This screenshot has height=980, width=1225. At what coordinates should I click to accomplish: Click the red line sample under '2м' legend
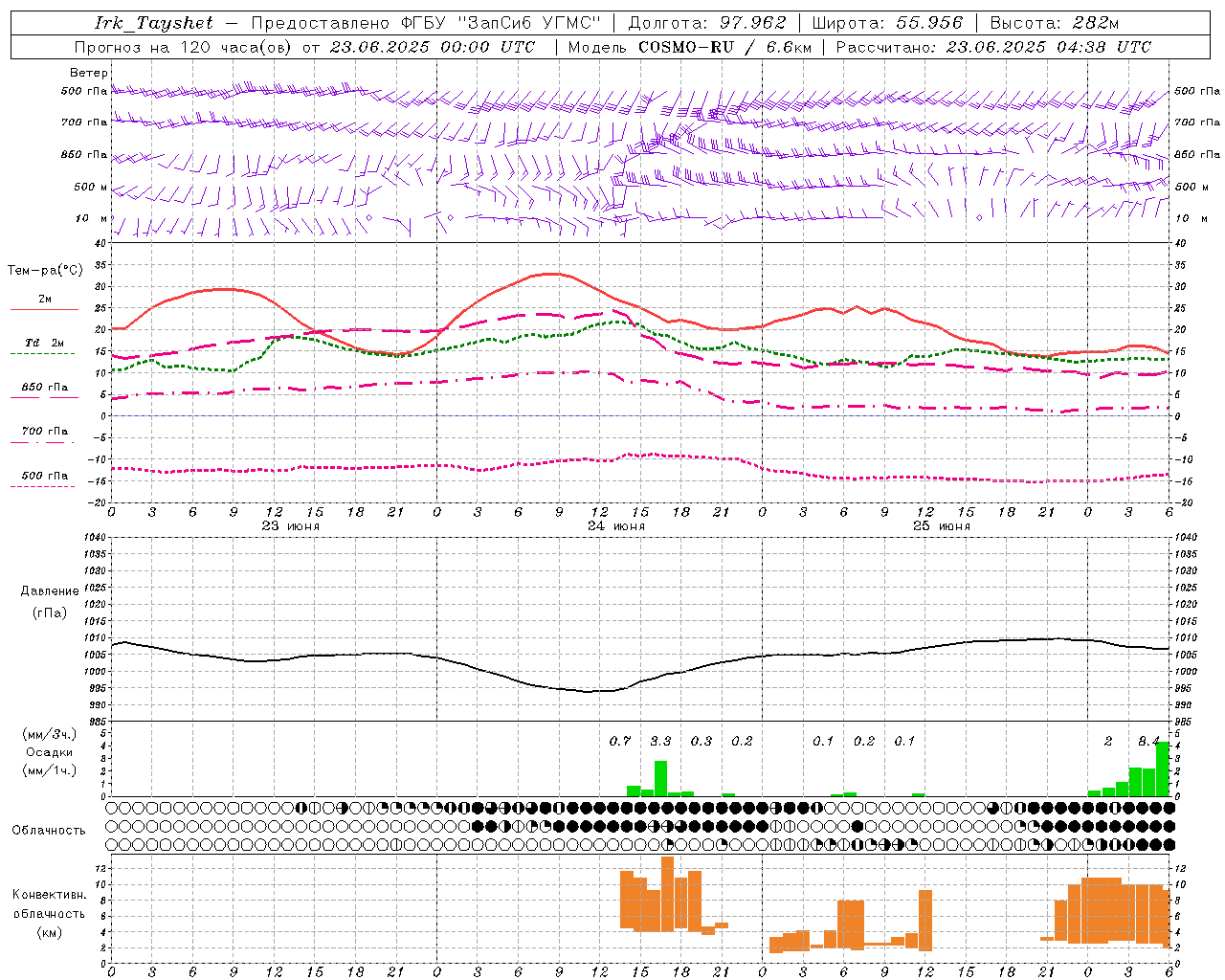point(44,309)
